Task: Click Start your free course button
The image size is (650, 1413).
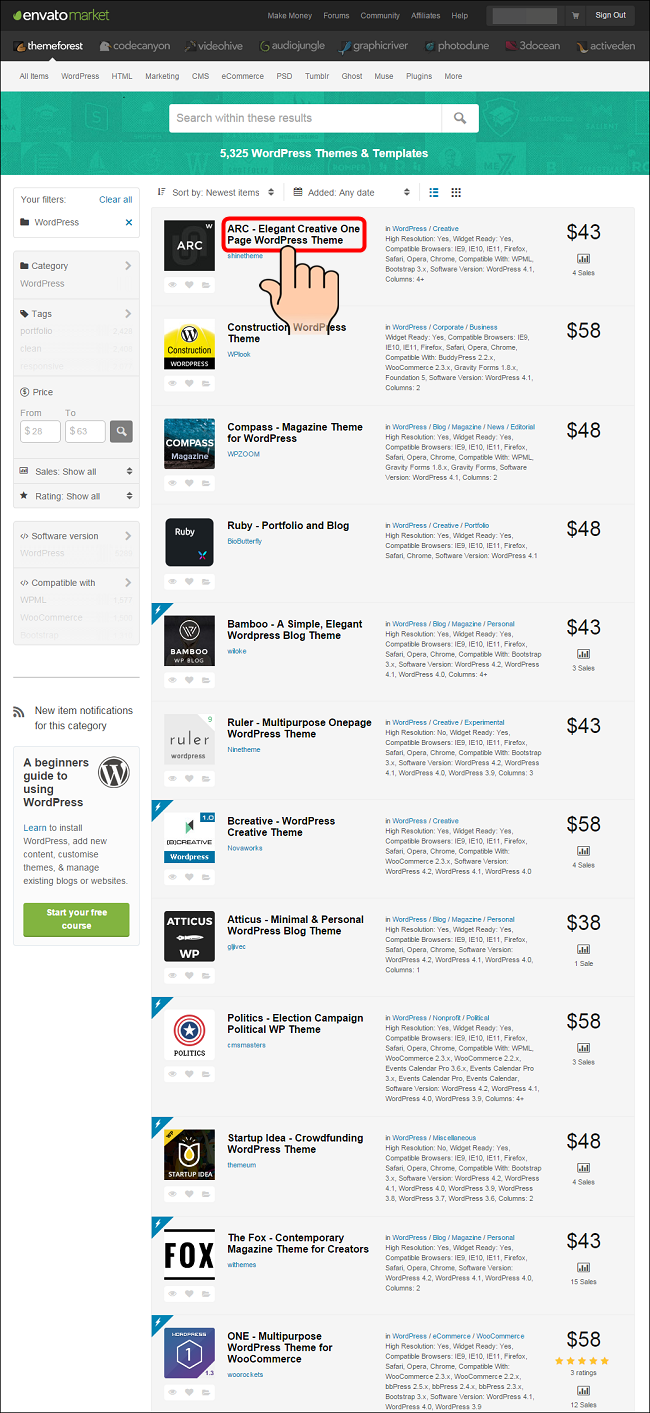Action: [x=76, y=920]
